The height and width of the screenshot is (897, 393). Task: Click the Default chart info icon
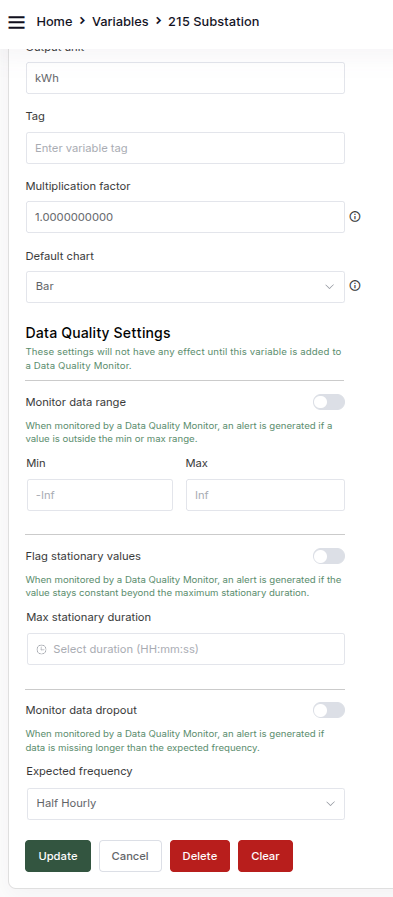(x=355, y=286)
